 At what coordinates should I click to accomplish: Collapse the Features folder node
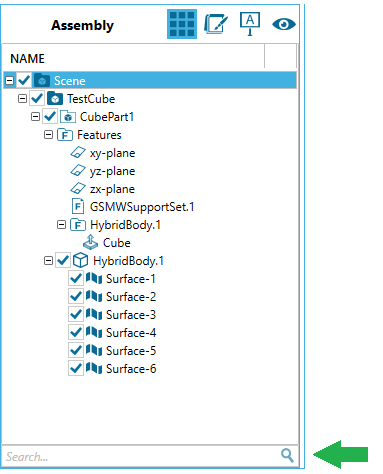48,135
